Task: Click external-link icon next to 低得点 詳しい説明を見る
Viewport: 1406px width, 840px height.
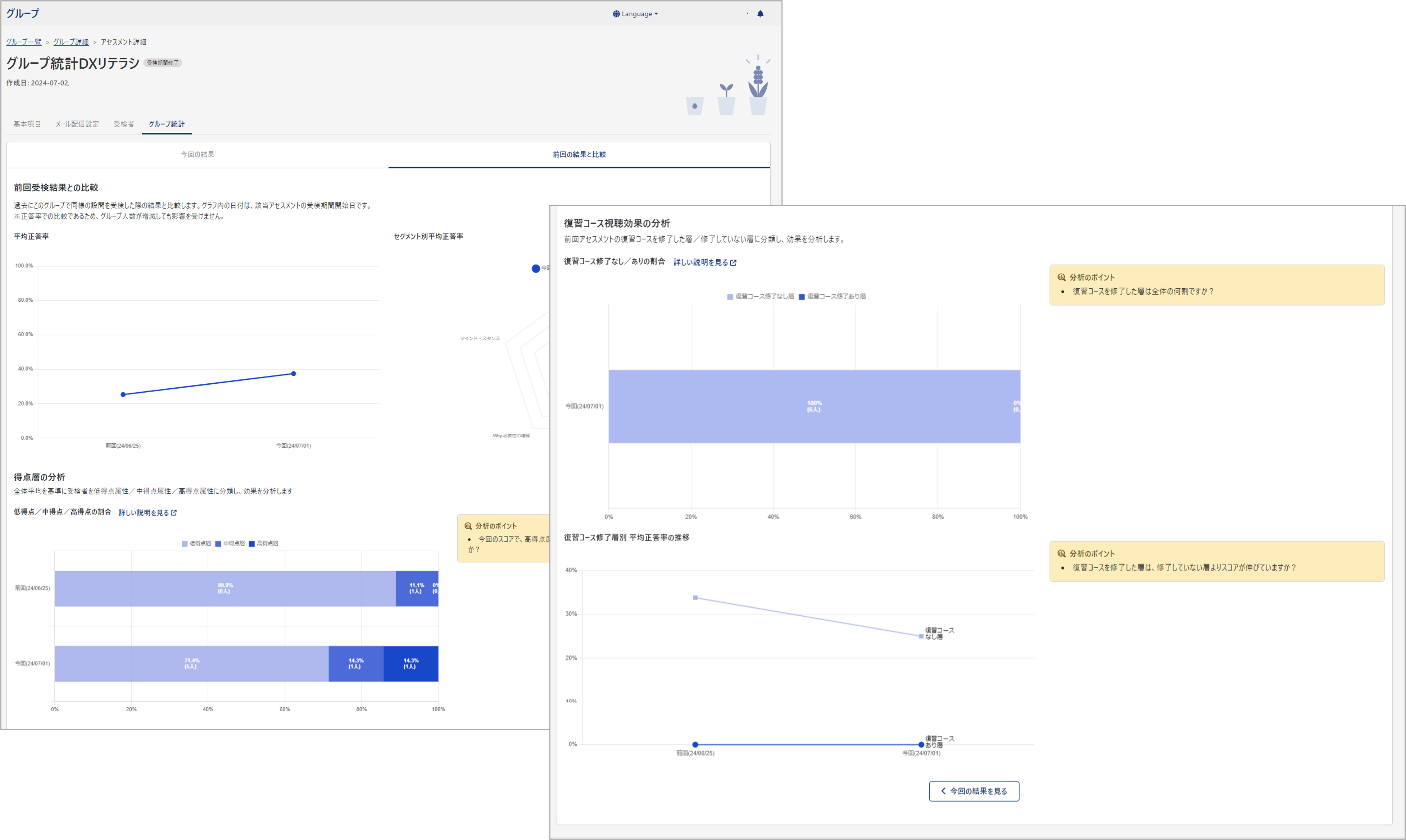Action: [174, 513]
